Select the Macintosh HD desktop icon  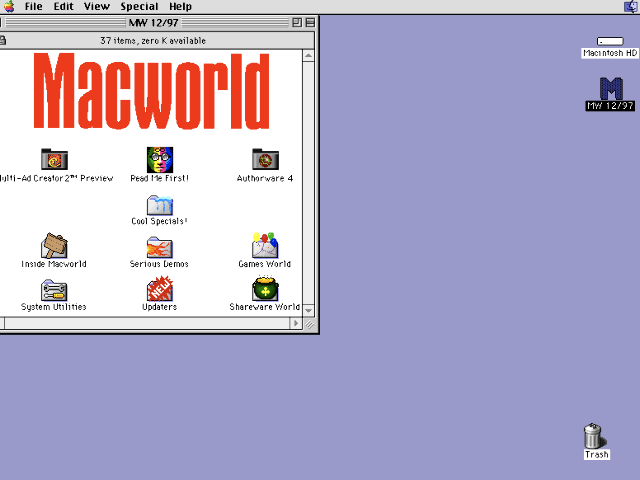tap(610, 41)
